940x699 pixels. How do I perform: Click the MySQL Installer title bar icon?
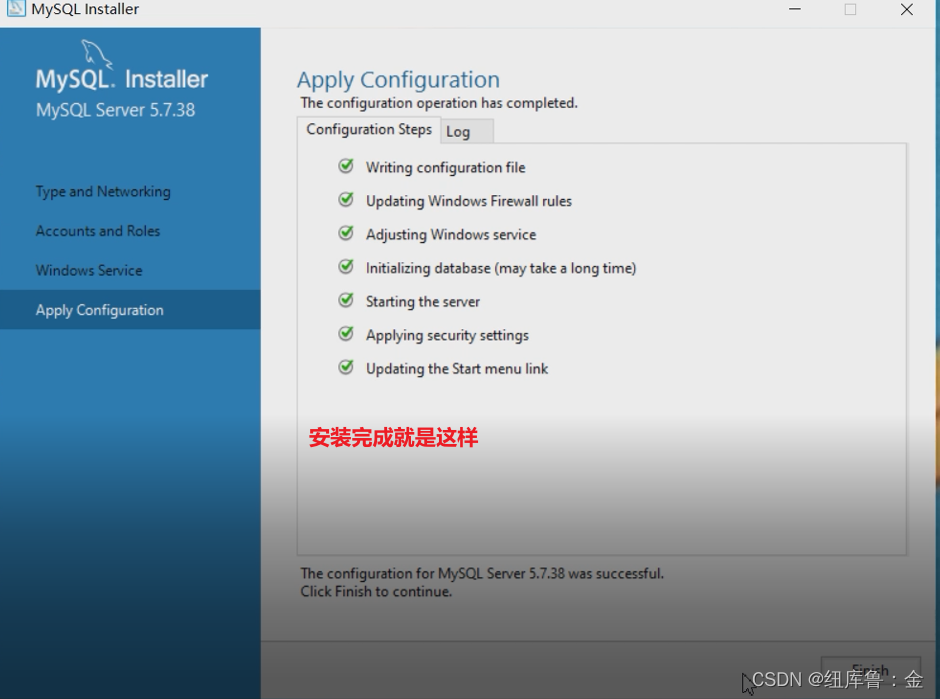[x=16, y=8]
